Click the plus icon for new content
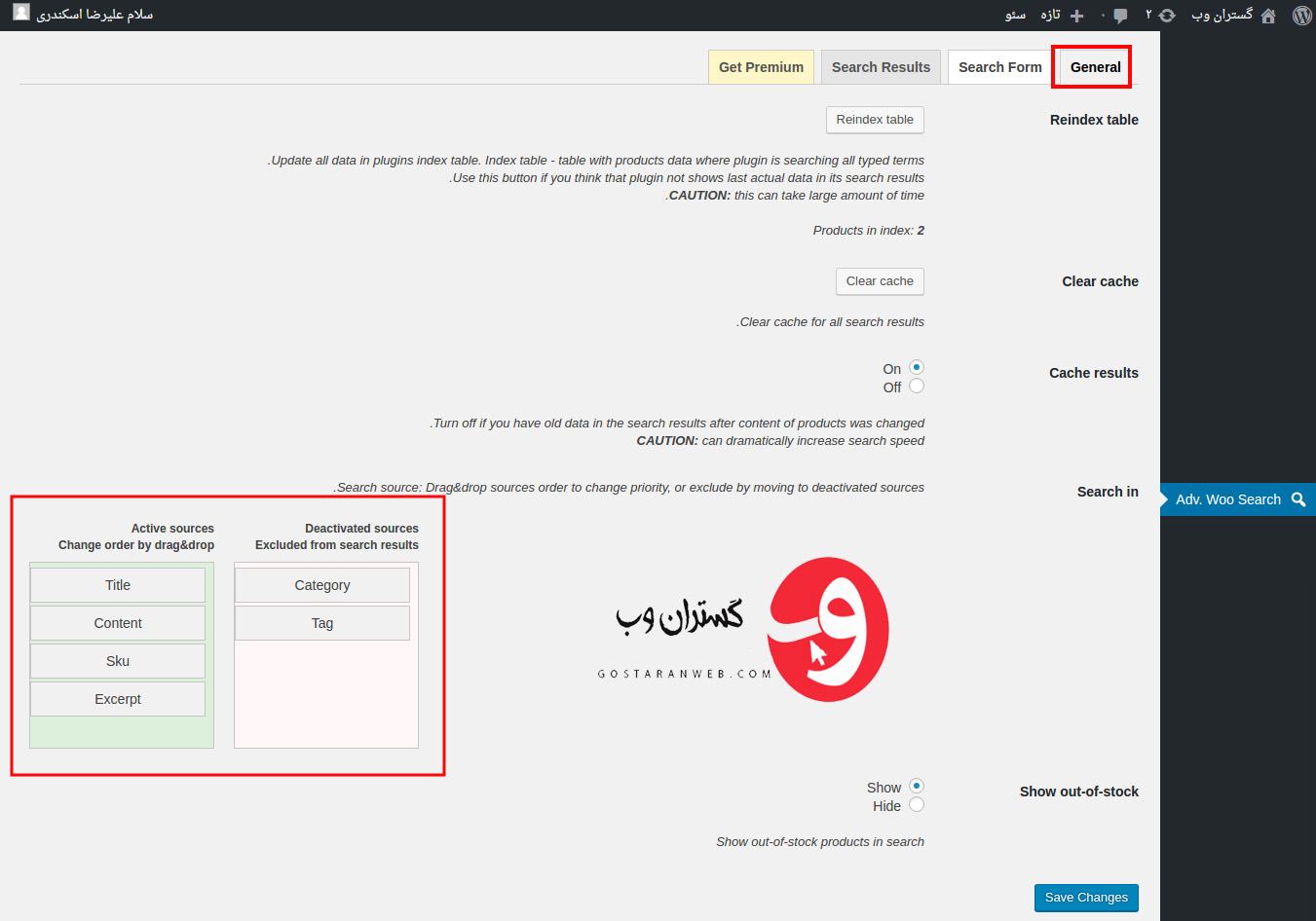Image resolution: width=1316 pixels, height=921 pixels. (x=1076, y=16)
